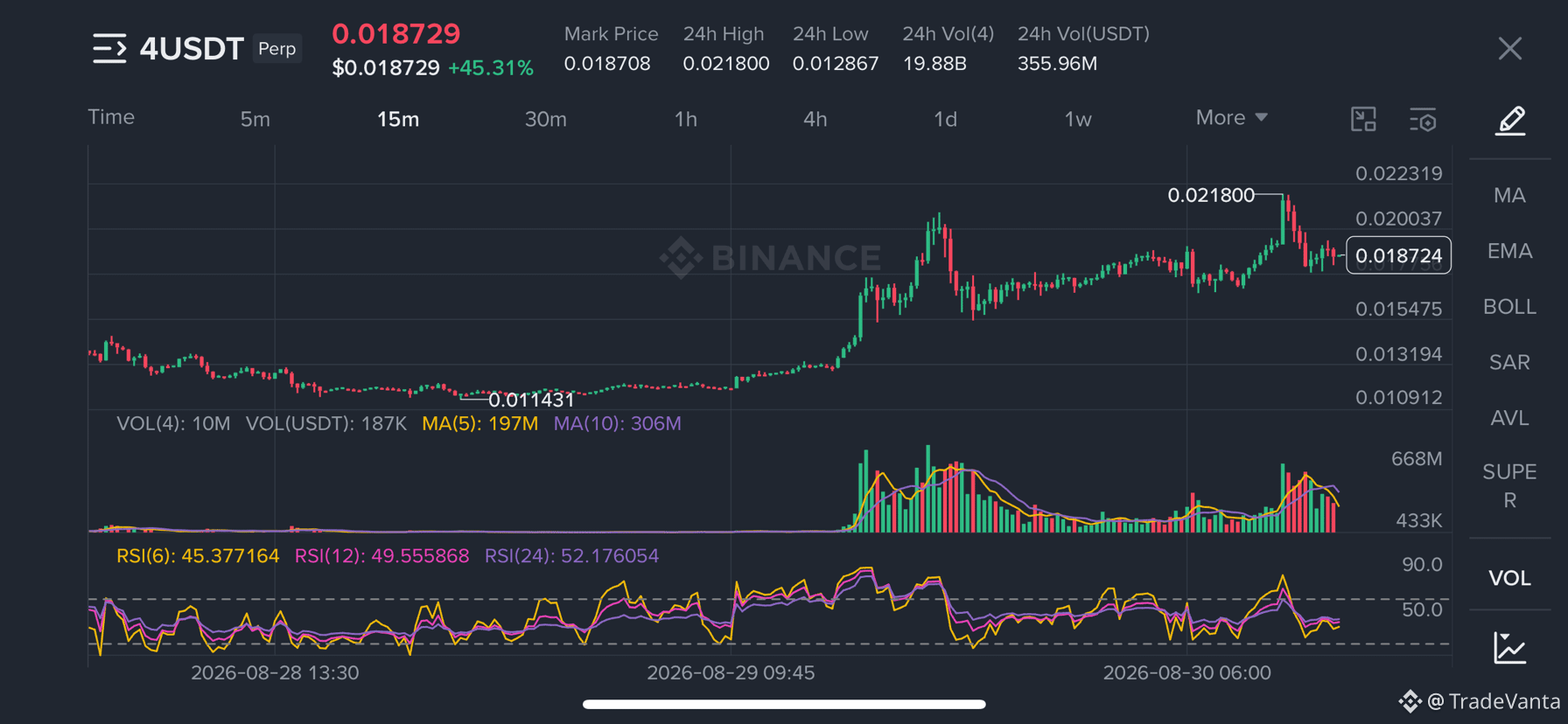The height and width of the screenshot is (724, 1568).
Task: Toggle the VOL sub-indicator
Action: 1509,578
